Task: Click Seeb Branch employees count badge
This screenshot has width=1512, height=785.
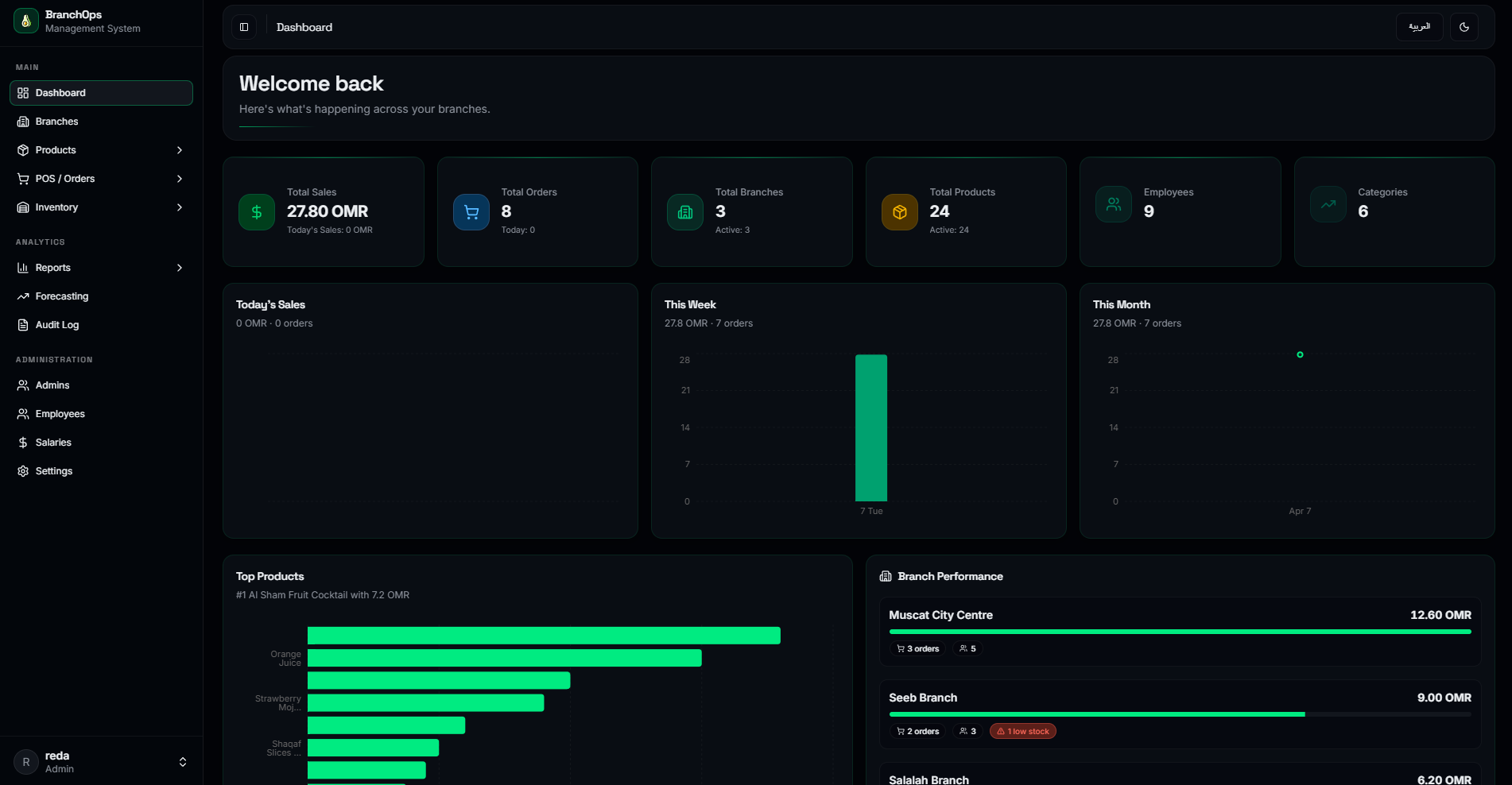Action: [x=967, y=731]
